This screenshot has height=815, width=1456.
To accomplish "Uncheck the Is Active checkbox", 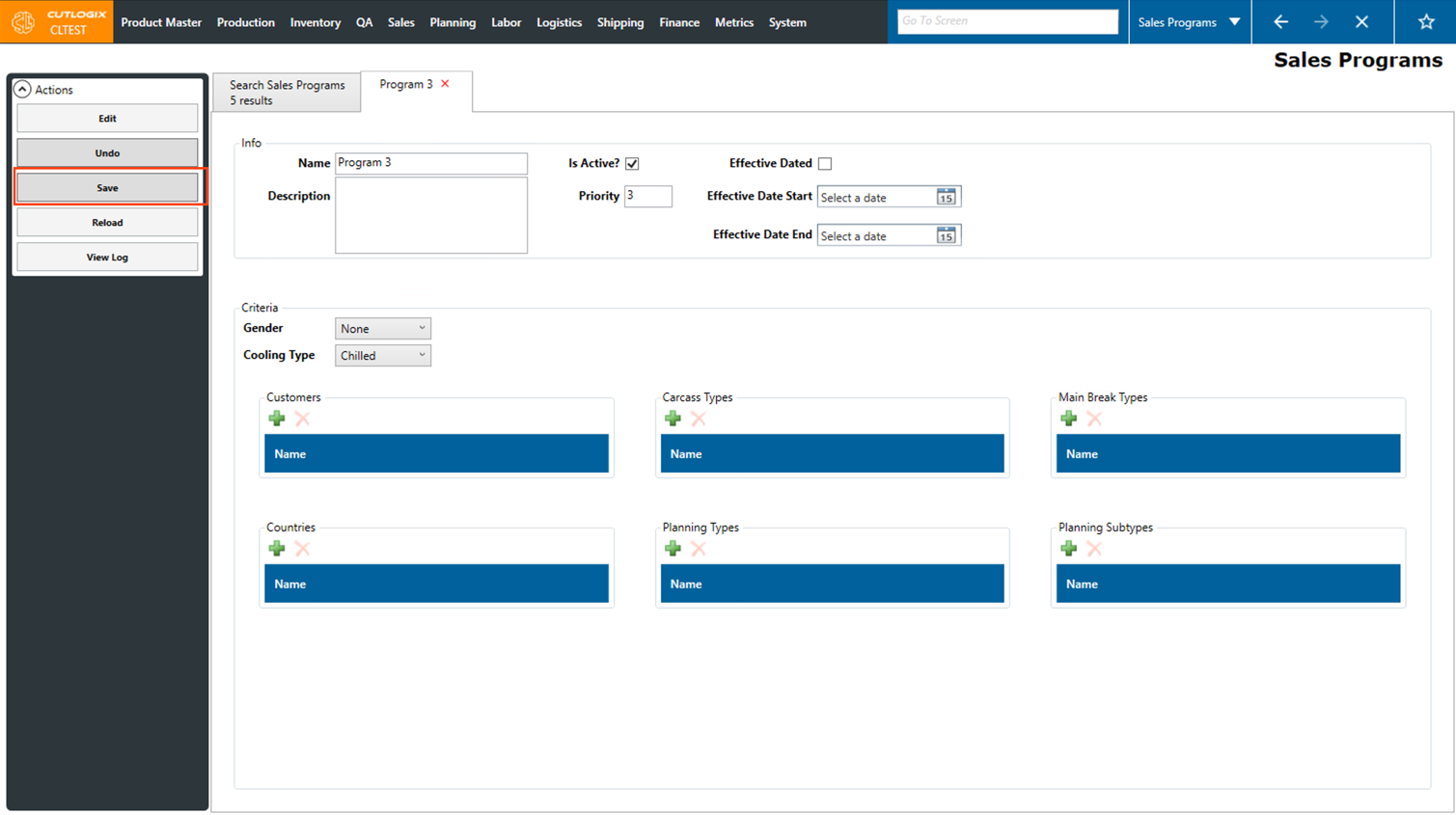I will [632, 164].
